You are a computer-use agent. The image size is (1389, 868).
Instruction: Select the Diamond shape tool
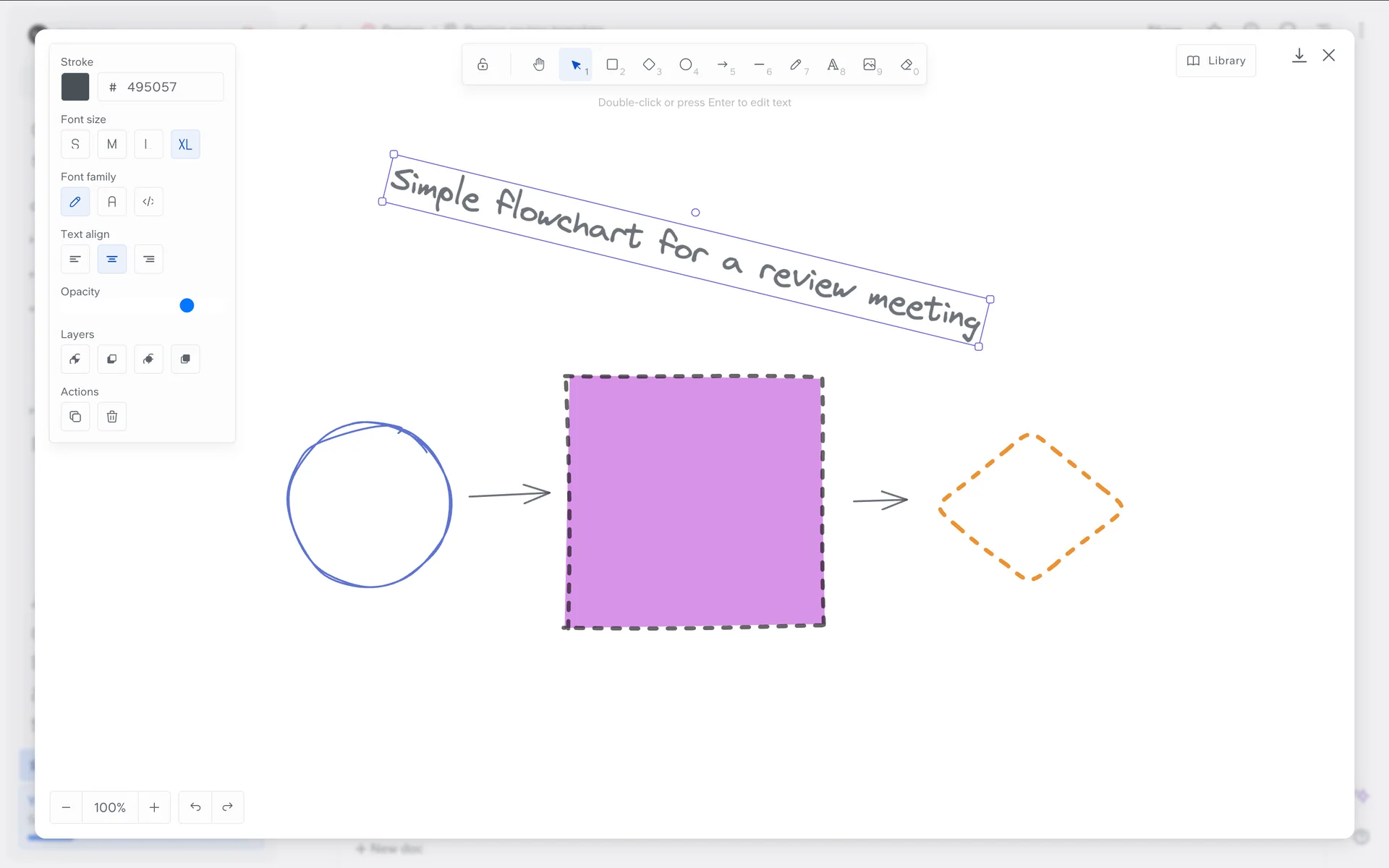click(650, 65)
